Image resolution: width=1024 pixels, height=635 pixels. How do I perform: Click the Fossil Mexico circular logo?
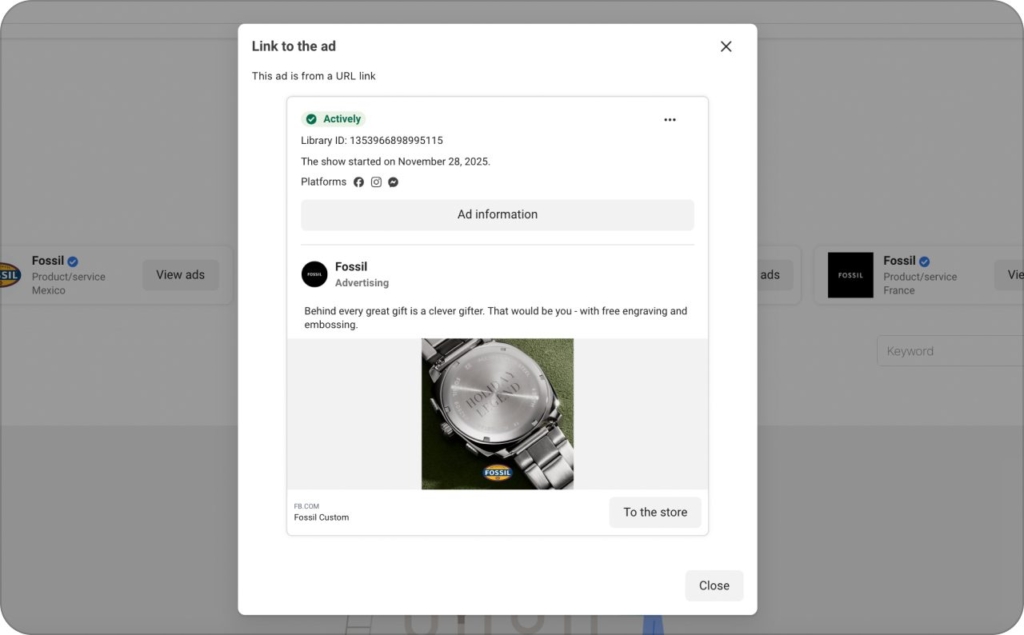coord(8,274)
